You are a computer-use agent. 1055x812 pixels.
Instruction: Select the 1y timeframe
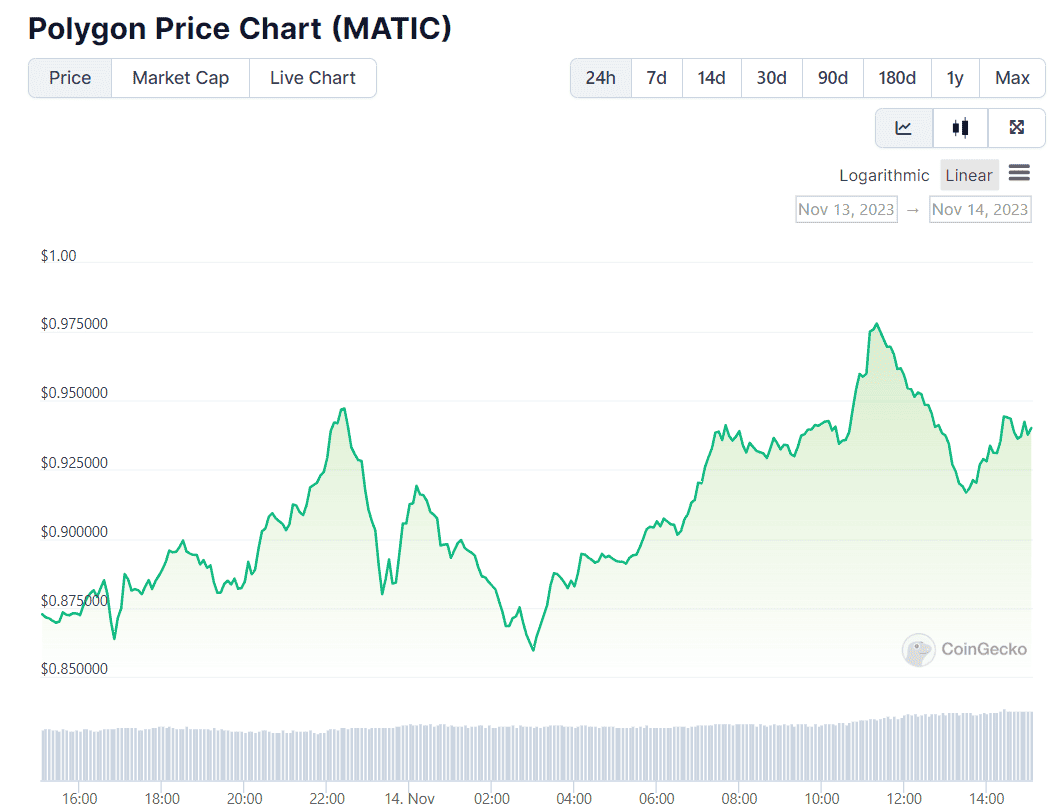954,77
